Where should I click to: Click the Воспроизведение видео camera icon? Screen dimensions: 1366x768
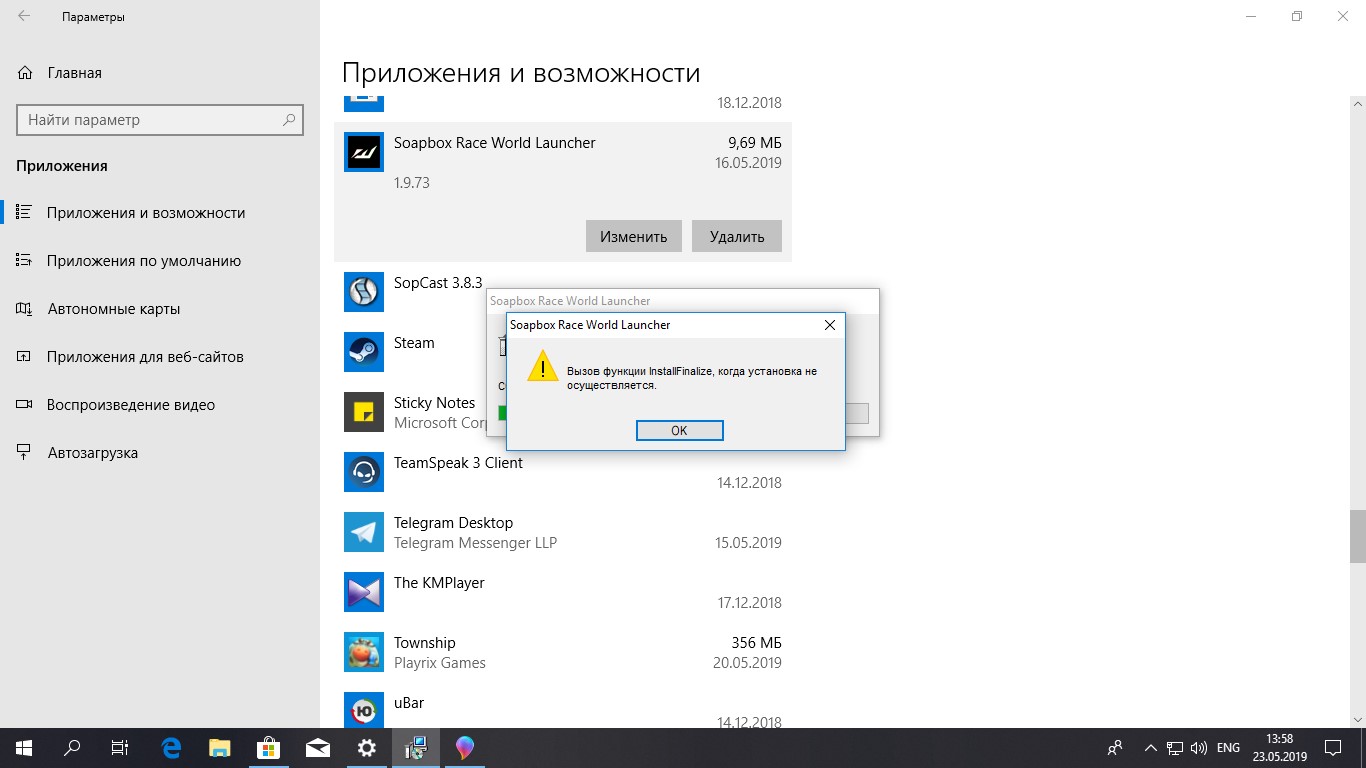pyautogui.click(x=25, y=405)
